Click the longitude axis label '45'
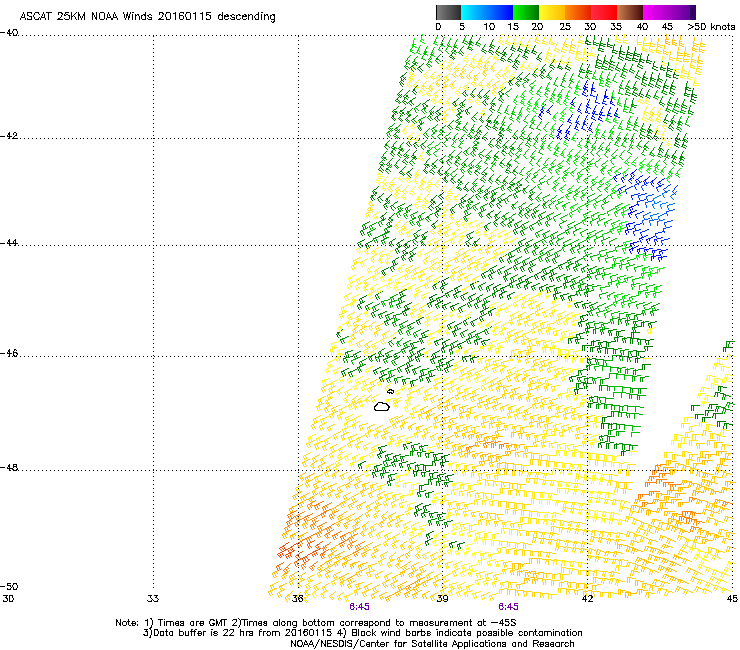The height and width of the screenshot is (650, 740). [732, 599]
